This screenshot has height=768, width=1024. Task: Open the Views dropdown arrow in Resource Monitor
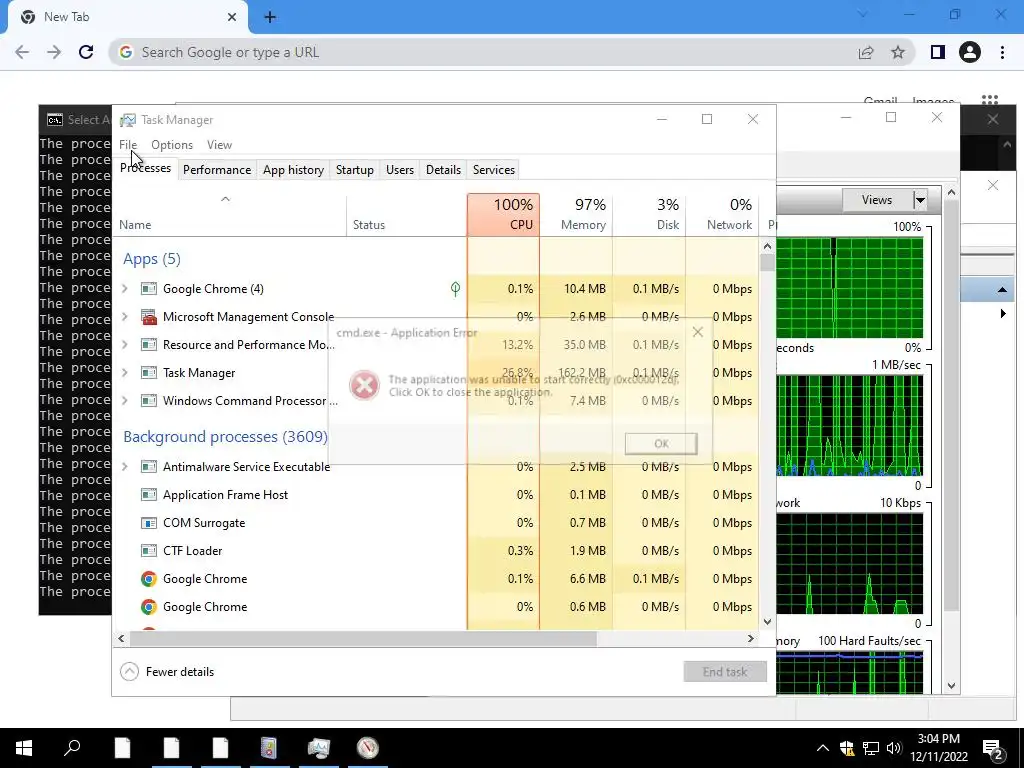(920, 200)
